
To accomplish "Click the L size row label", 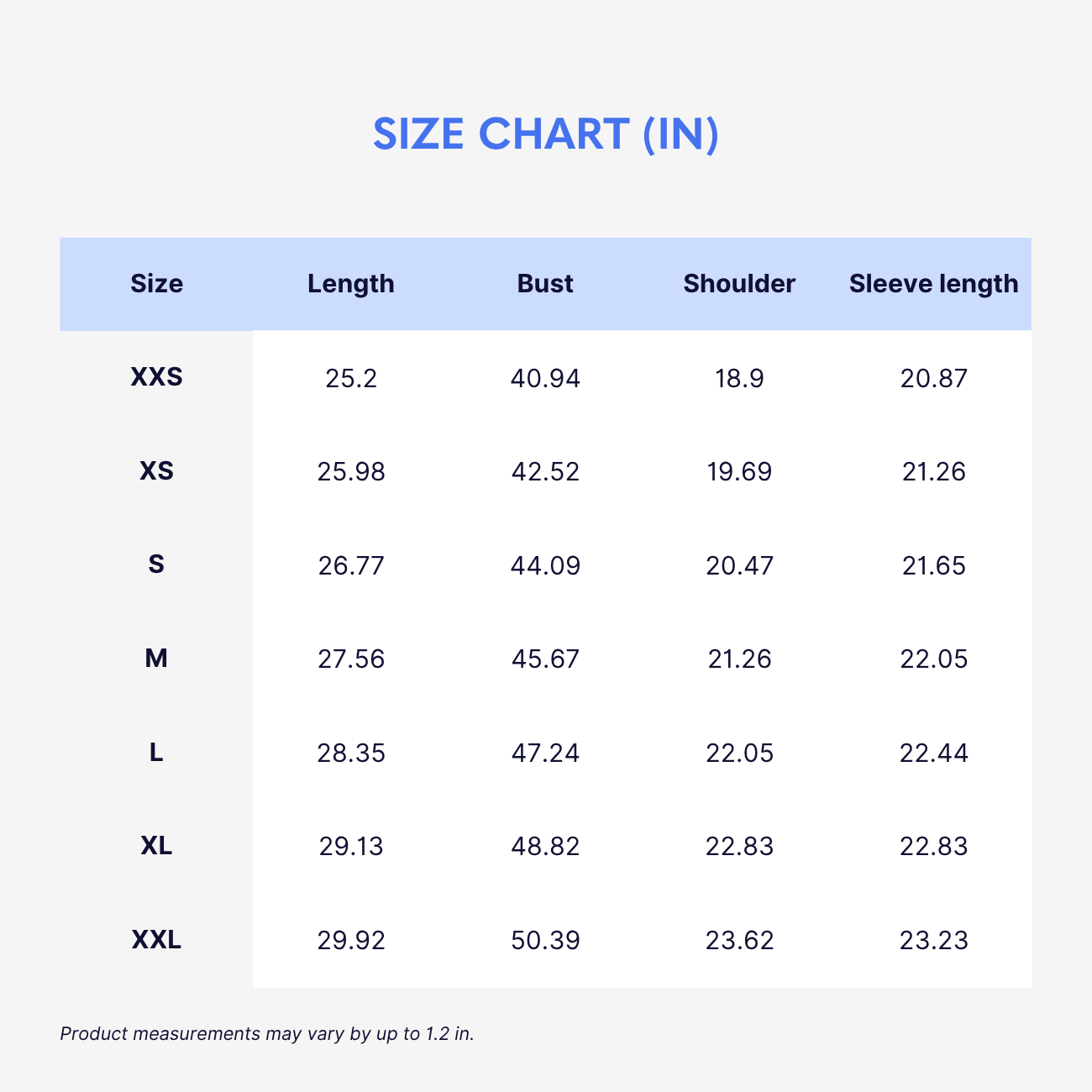I will [156, 752].
